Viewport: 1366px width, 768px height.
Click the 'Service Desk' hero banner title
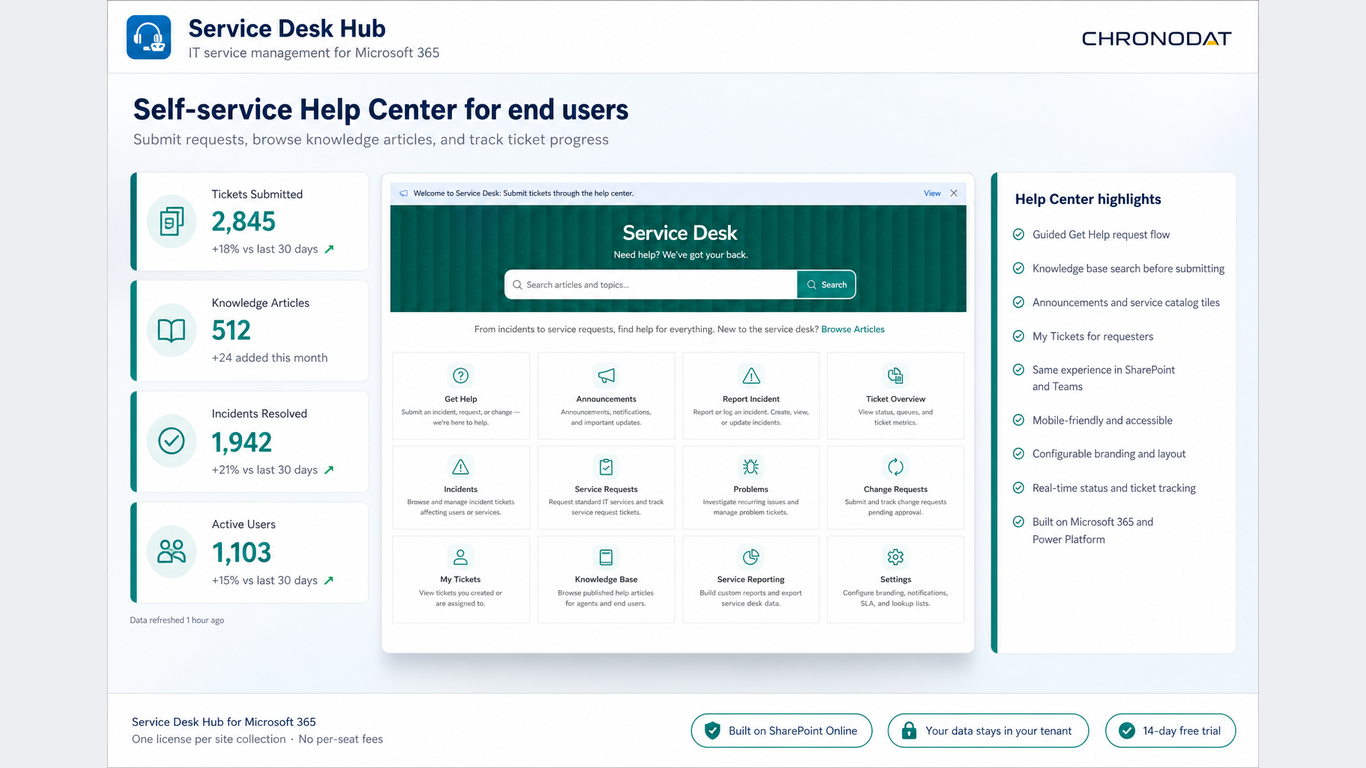tap(680, 233)
